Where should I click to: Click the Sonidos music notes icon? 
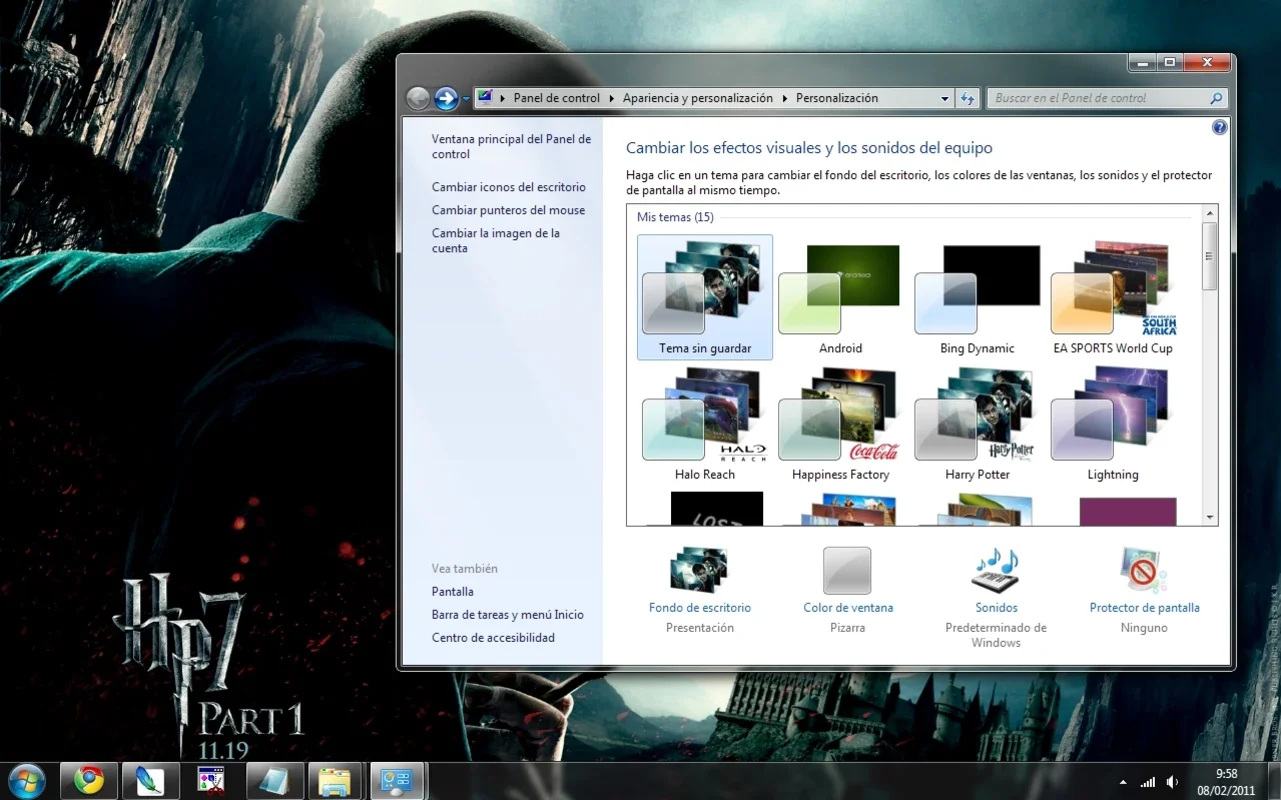pyautogui.click(x=996, y=571)
